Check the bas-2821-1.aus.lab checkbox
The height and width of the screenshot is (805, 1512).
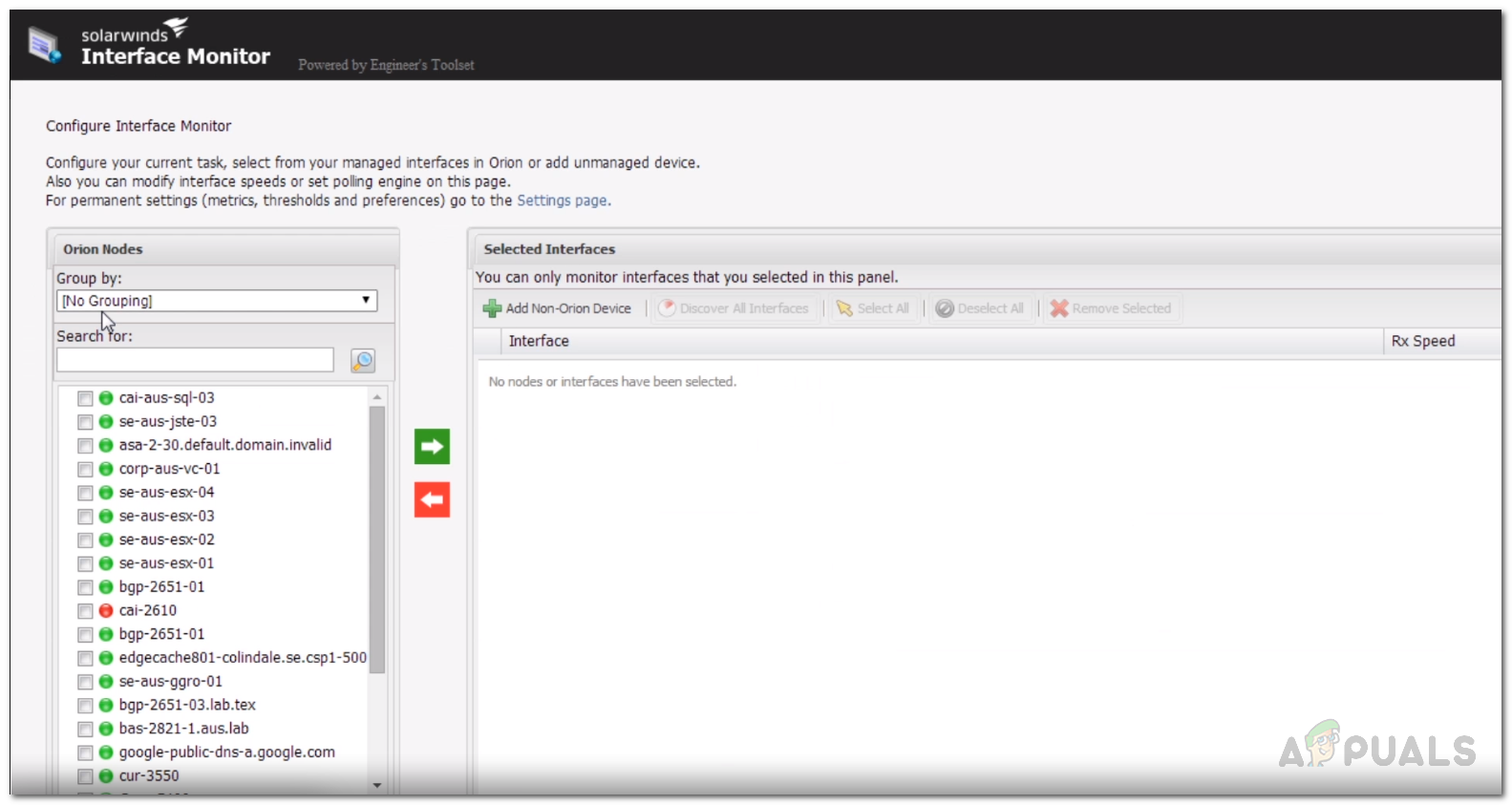85,730
